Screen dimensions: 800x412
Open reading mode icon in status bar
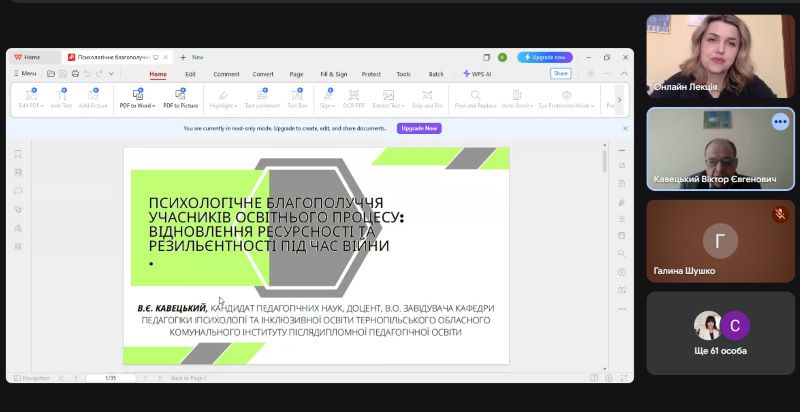[593, 378]
